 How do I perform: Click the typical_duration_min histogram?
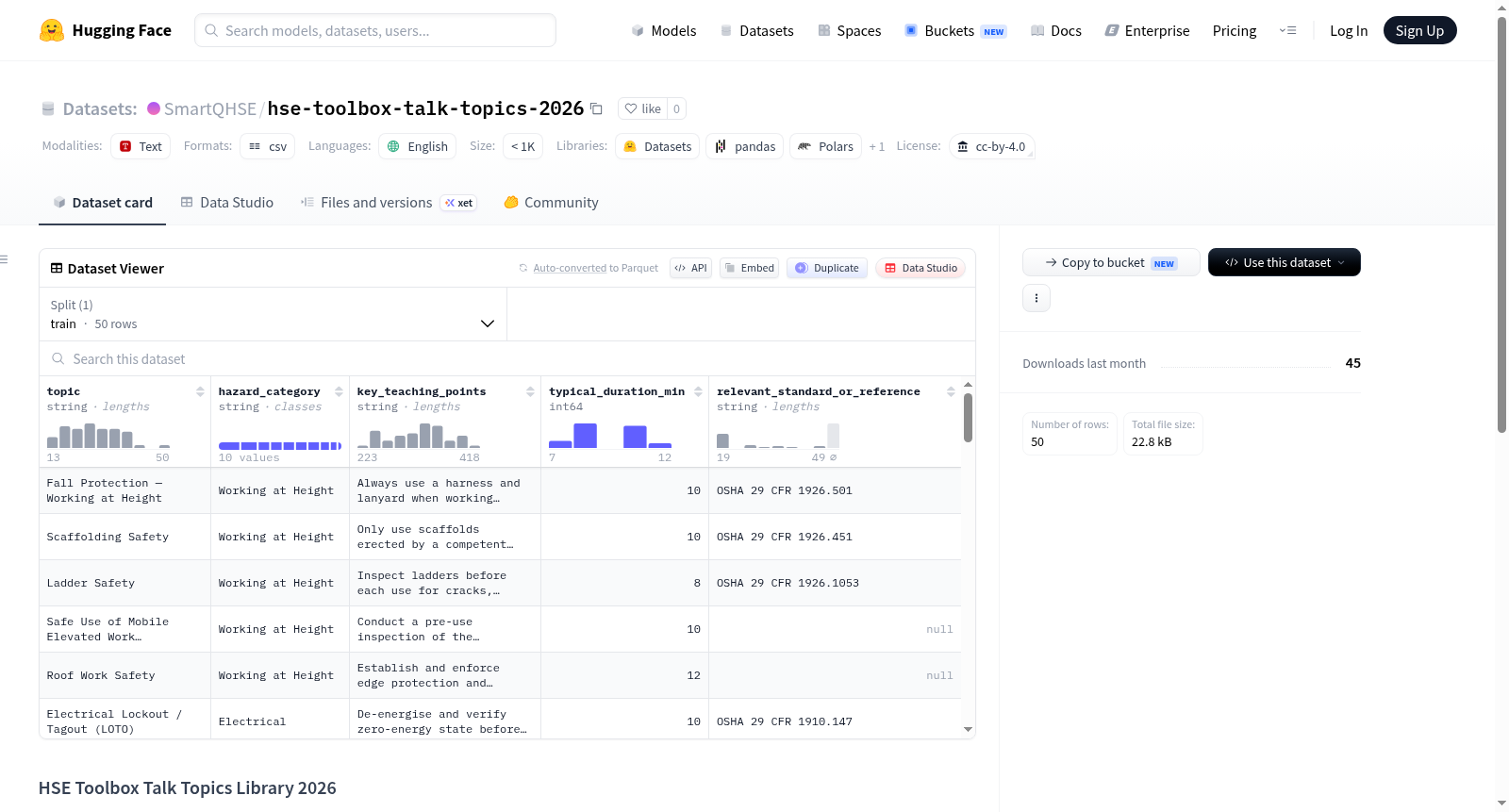(x=610, y=435)
